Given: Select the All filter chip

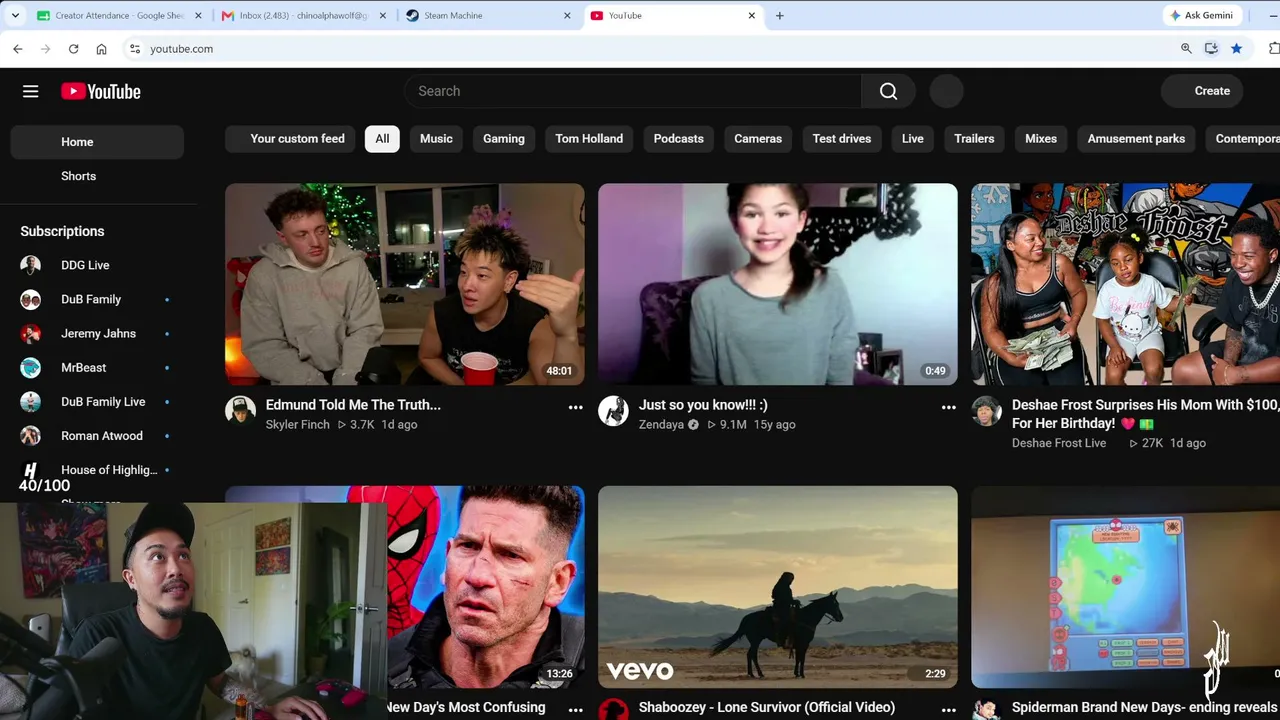Looking at the screenshot, I should point(382,139).
